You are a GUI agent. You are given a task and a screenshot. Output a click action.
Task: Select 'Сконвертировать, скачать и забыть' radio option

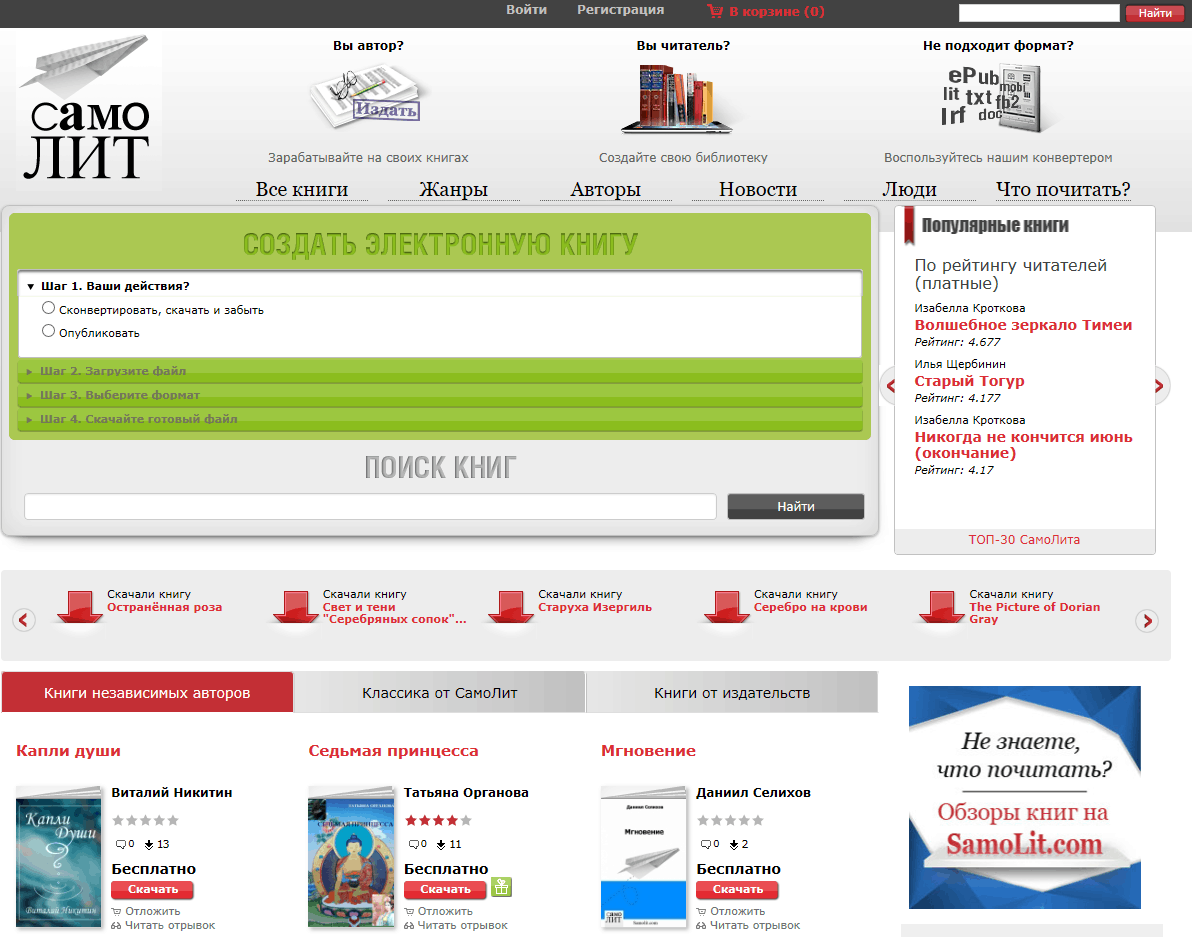[48, 309]
